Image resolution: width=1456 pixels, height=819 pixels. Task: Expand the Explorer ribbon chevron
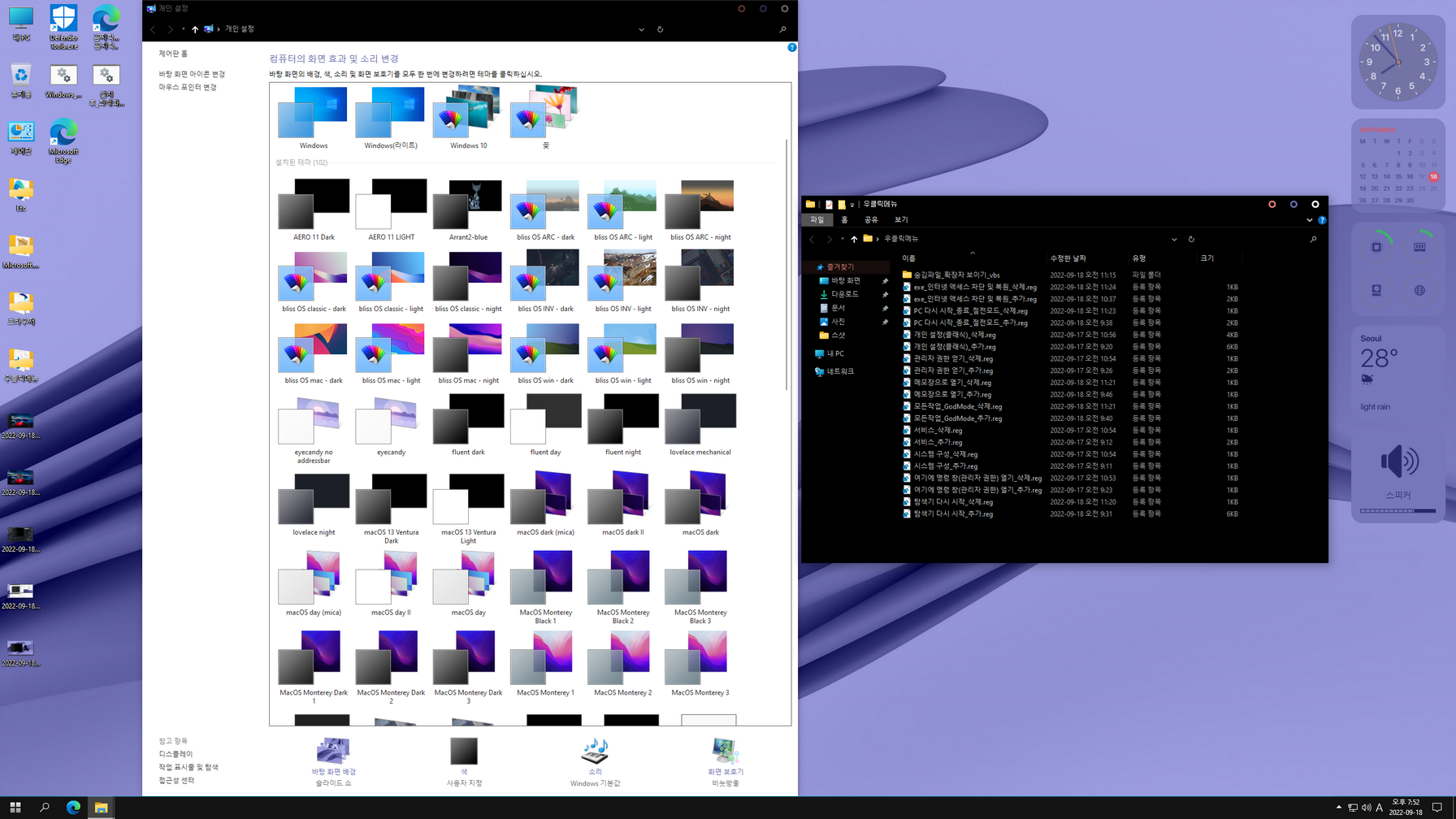pyautogui.click(x=1309, y=219)
